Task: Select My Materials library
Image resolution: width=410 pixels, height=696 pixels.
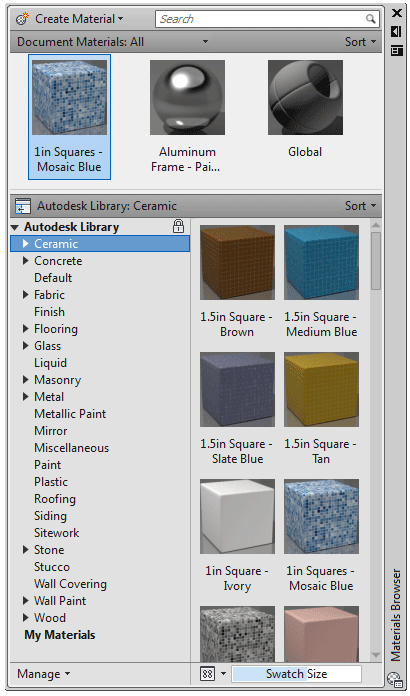Action: coord(60,635)
